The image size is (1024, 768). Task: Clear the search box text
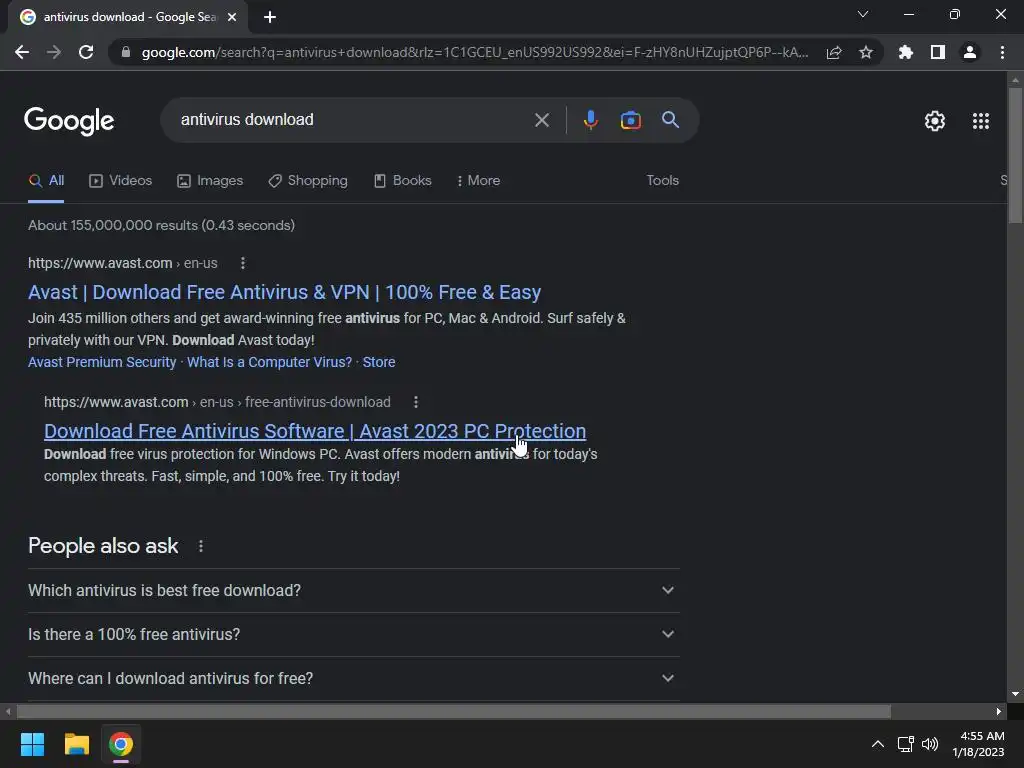pos(541,120)
